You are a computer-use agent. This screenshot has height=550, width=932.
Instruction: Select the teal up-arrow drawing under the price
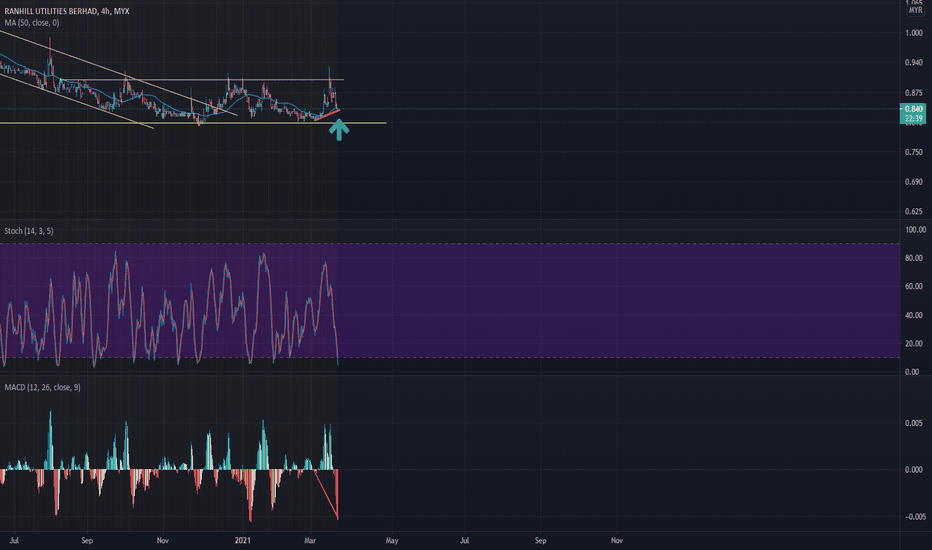click(339, 130)
